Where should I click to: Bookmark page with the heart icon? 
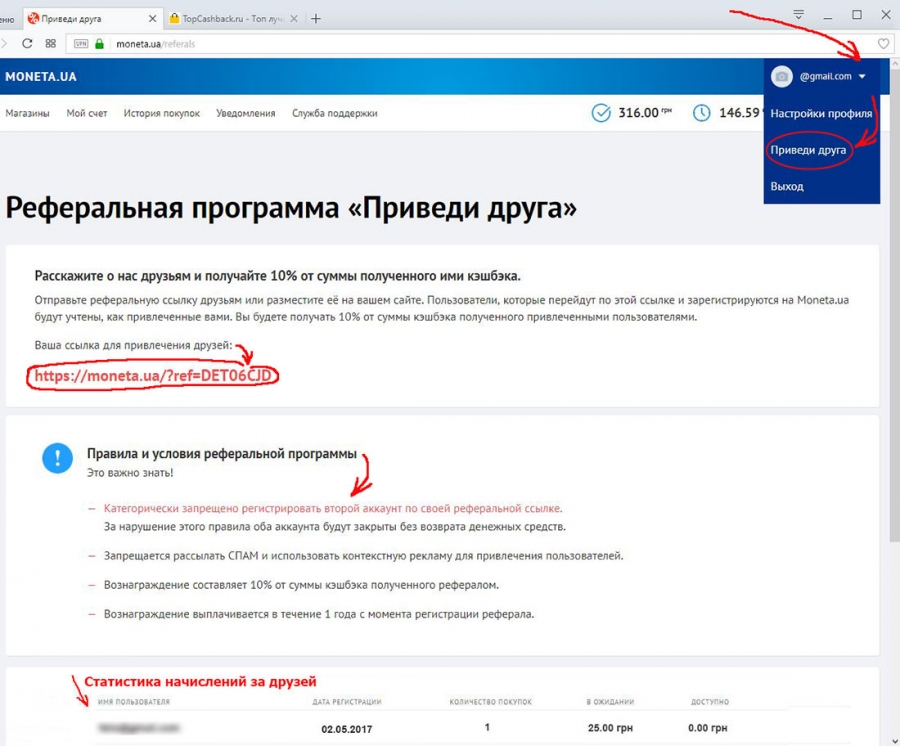pos(883,44)
